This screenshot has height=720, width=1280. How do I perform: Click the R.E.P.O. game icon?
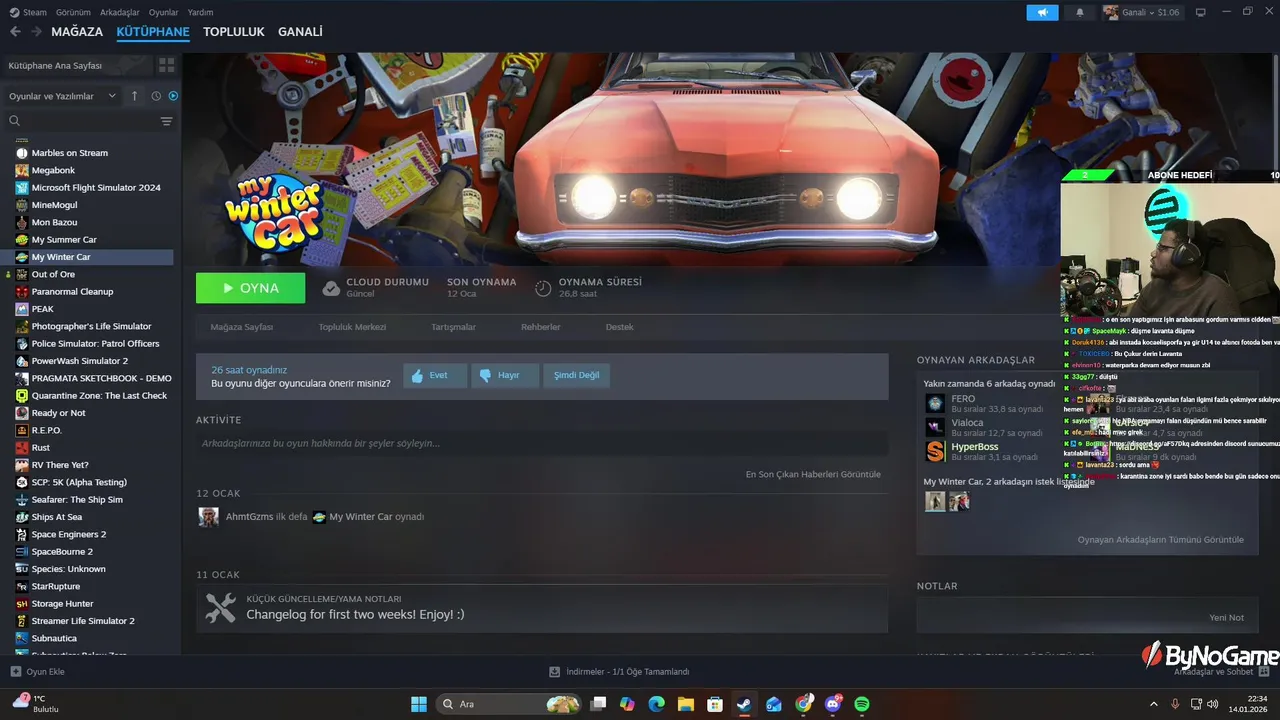tap(22, 430)
